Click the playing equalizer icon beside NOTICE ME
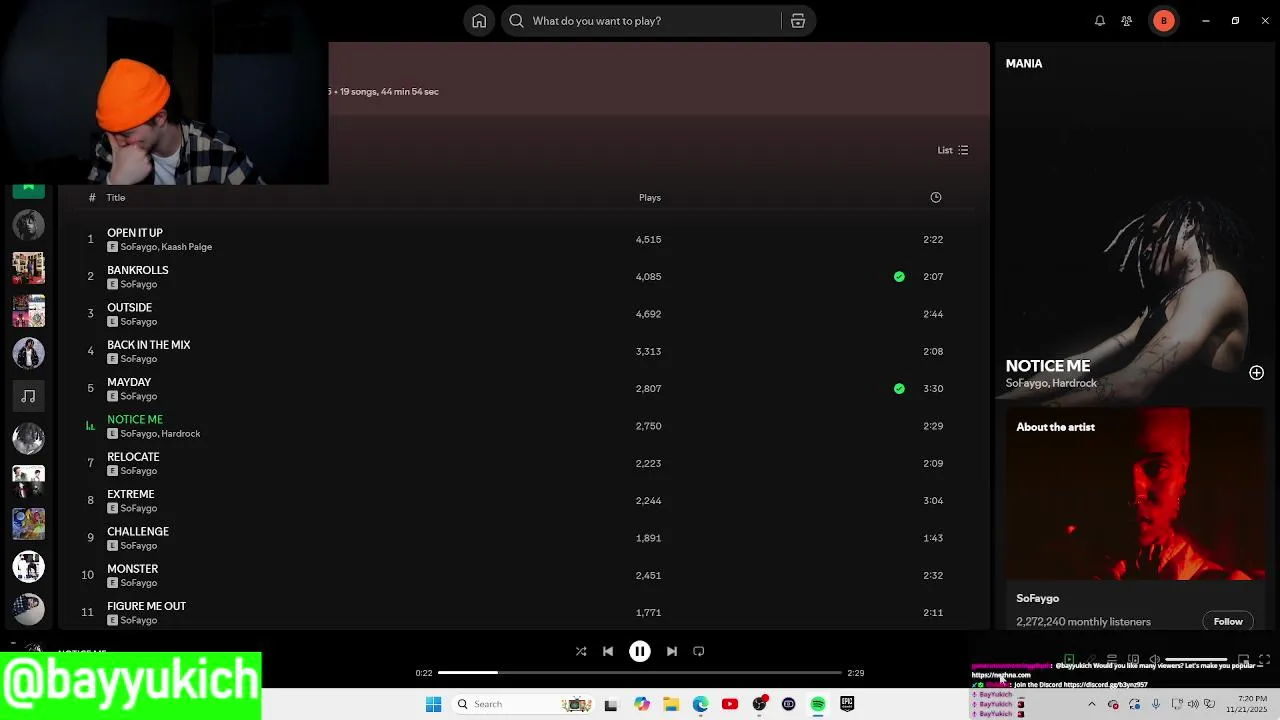The width and height of the screenshot is (1280, 720). 90,426
